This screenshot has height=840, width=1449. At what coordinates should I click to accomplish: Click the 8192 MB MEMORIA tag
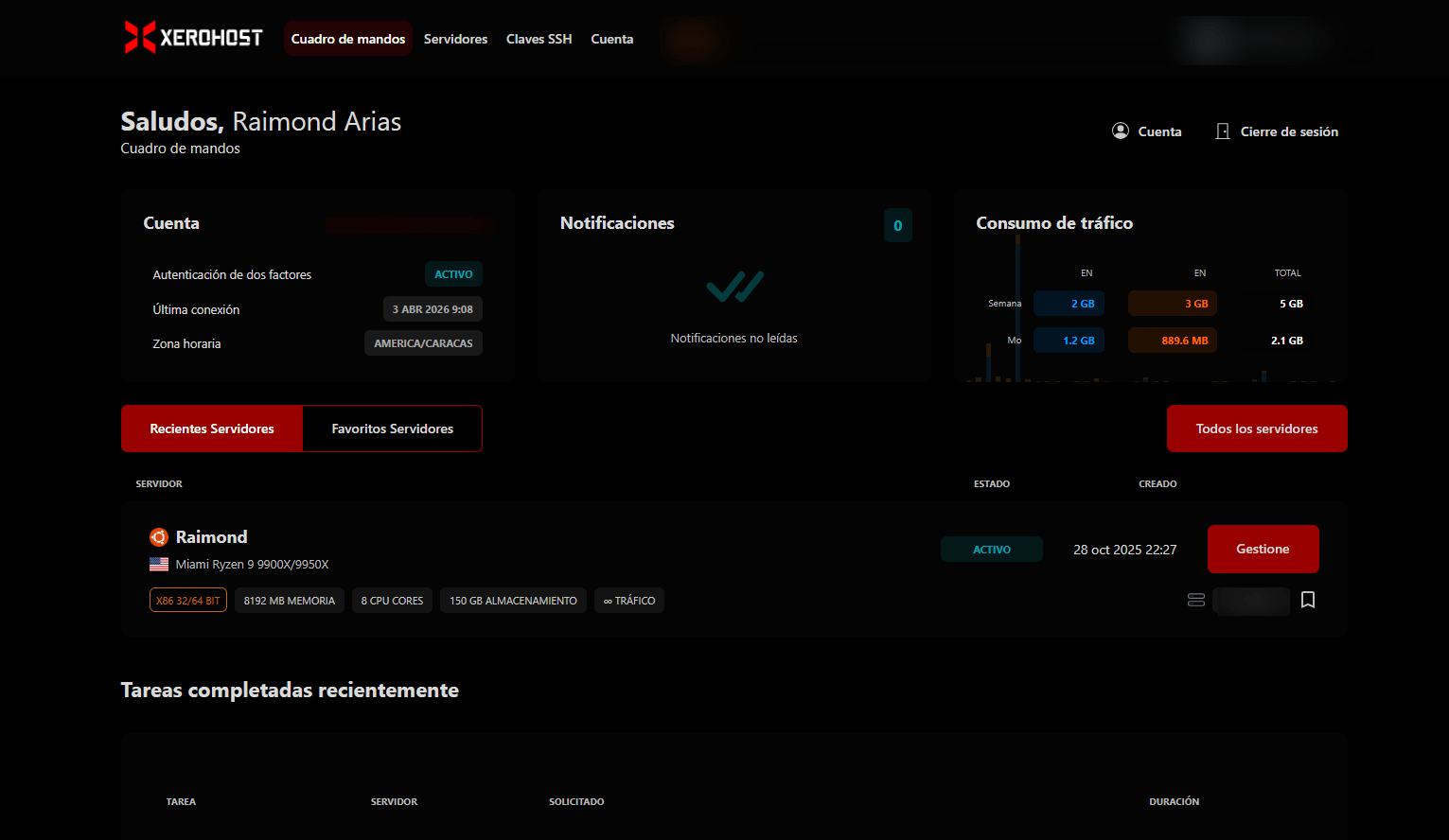tap(289, 601)
